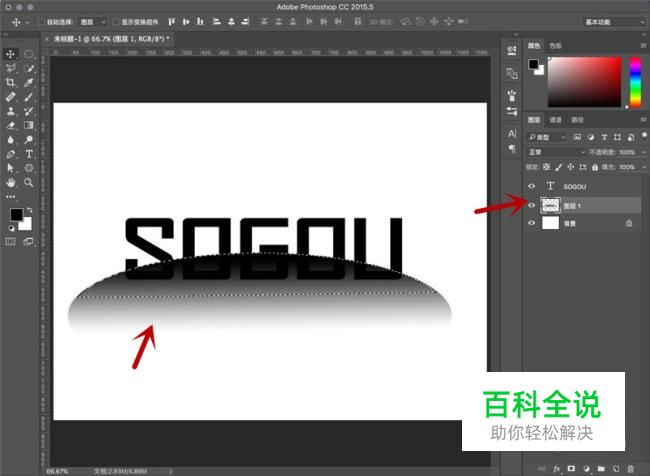Select the Blur tool

click(10, 140)
